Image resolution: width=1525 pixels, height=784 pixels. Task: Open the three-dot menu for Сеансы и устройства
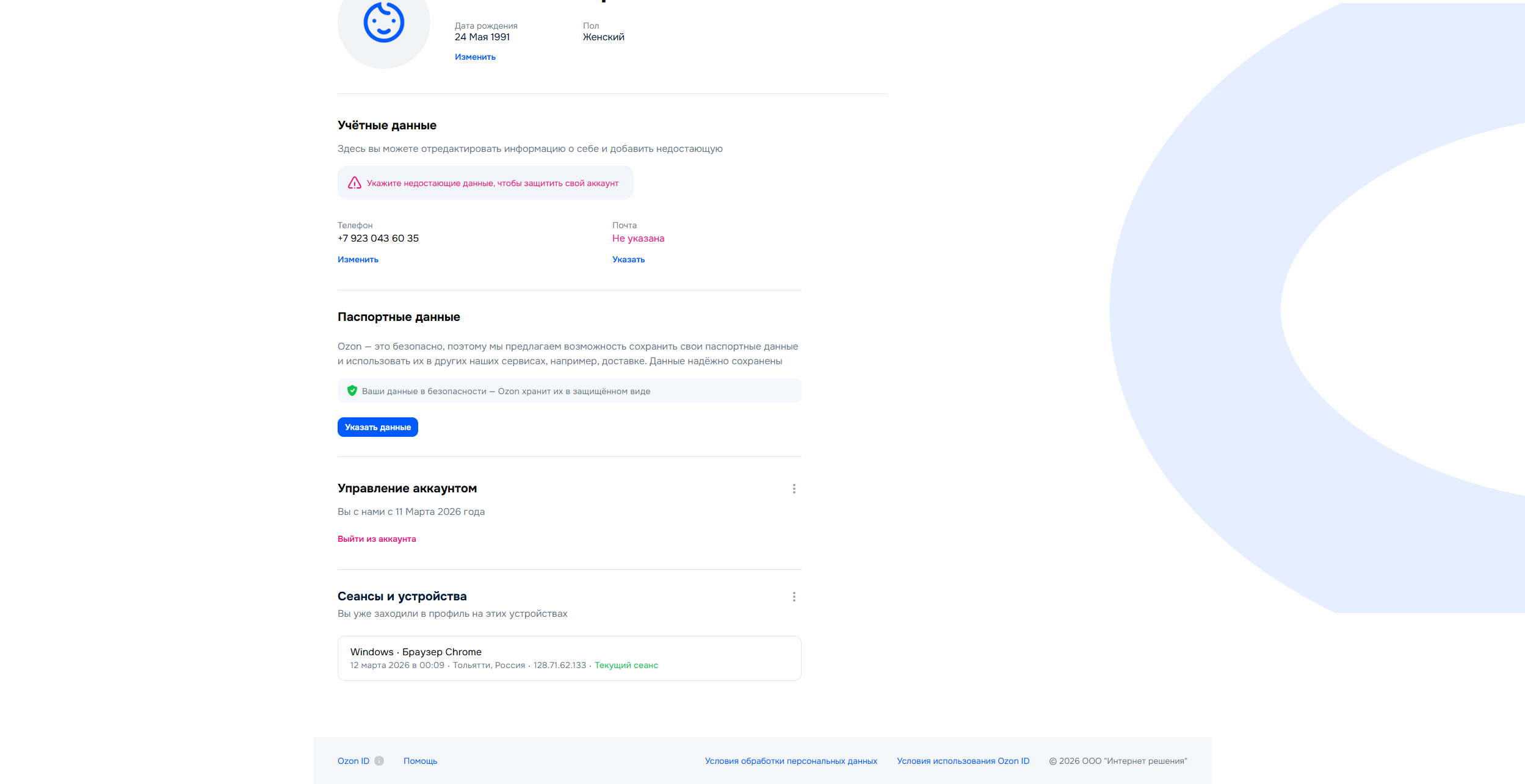(794, 597)
